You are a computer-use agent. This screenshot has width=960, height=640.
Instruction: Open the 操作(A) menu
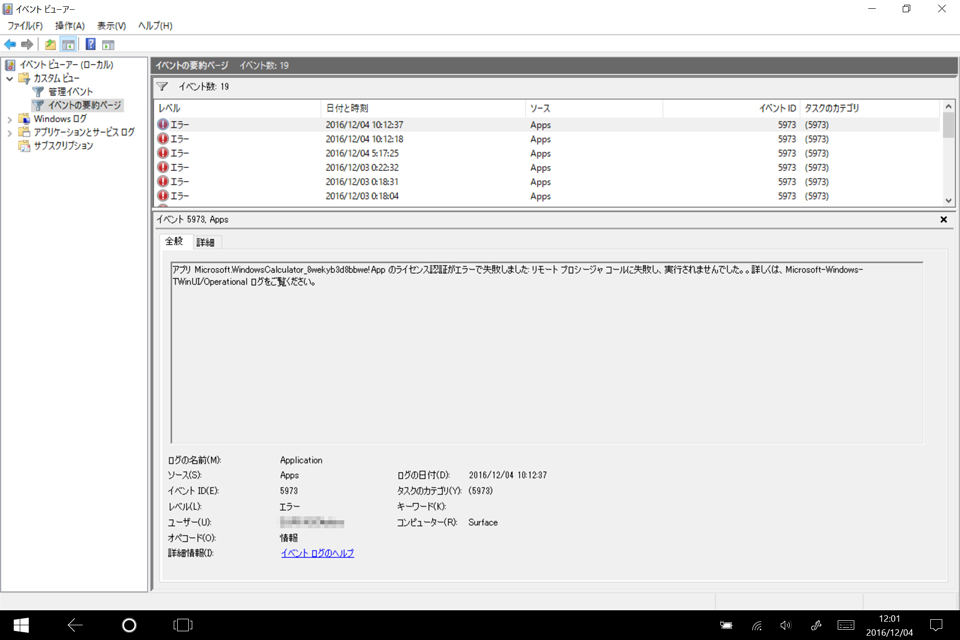coord(70,26)
